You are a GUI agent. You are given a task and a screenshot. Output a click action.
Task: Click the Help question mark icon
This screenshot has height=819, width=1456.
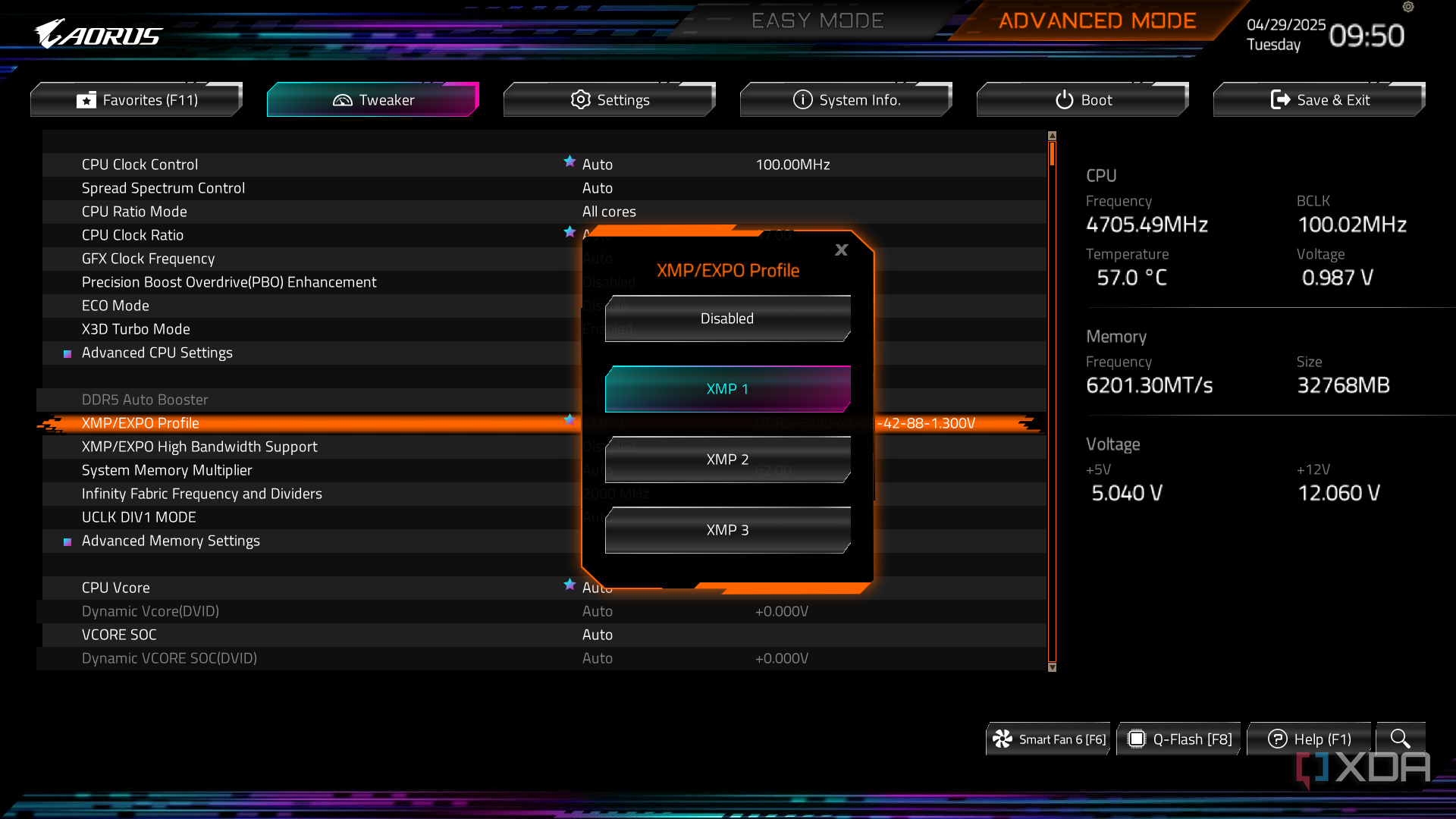[x=1277, y=739]
